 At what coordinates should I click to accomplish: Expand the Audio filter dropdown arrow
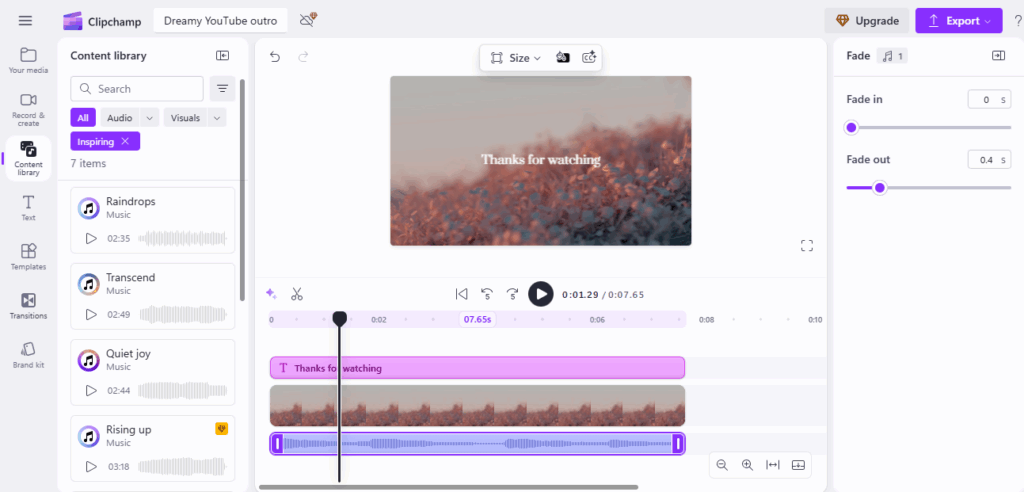pos(150,118)
